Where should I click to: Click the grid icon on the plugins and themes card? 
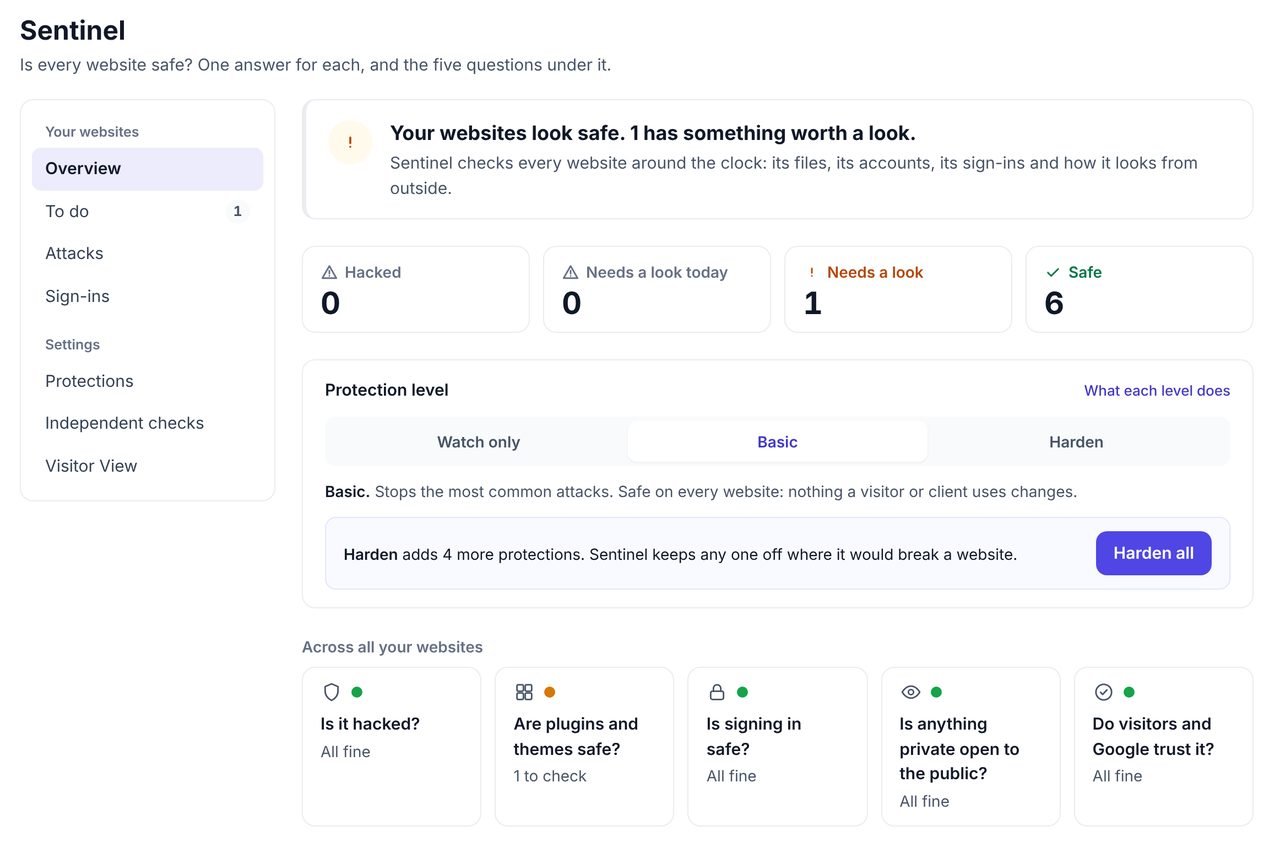tap(524, 692)
